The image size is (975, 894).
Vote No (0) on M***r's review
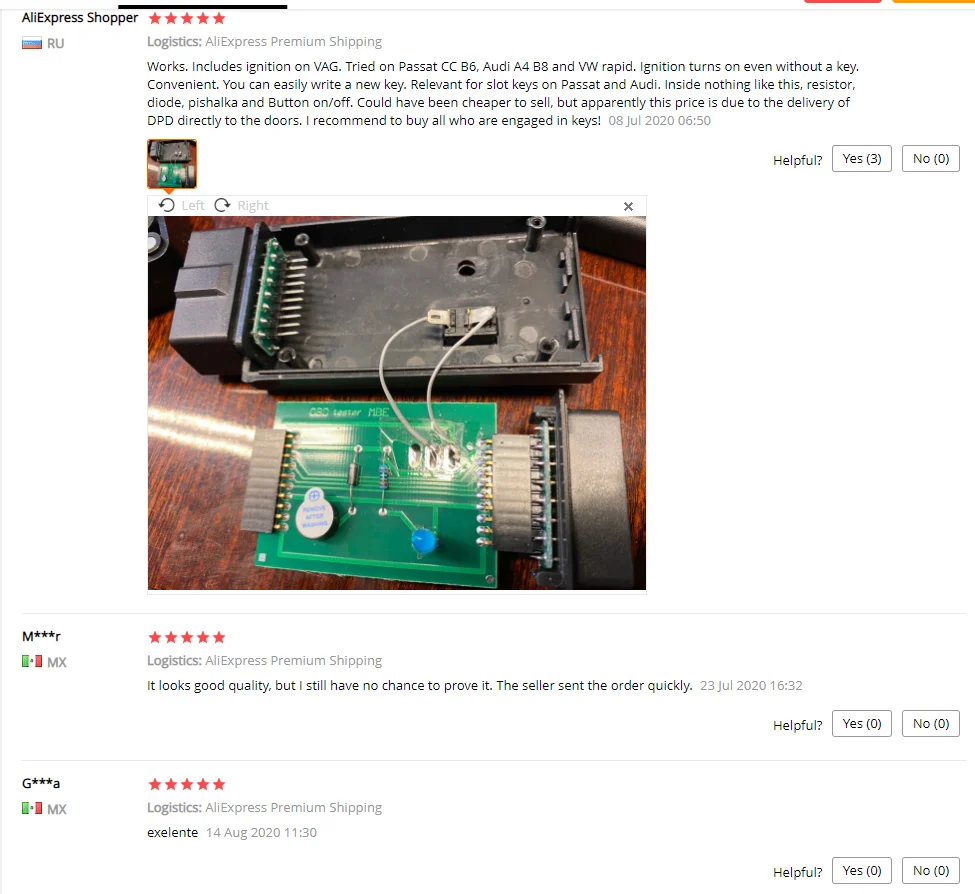(930, 724)
